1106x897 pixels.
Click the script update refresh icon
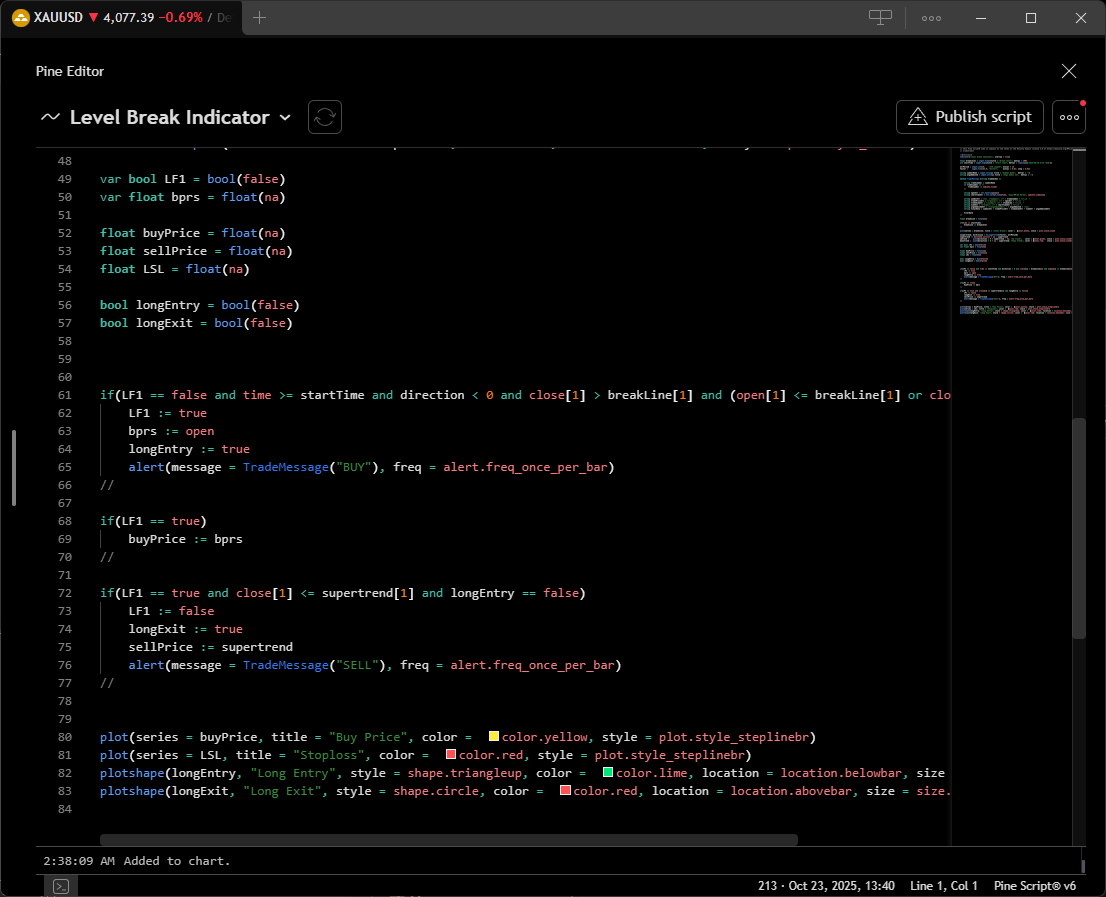(324, 117)
